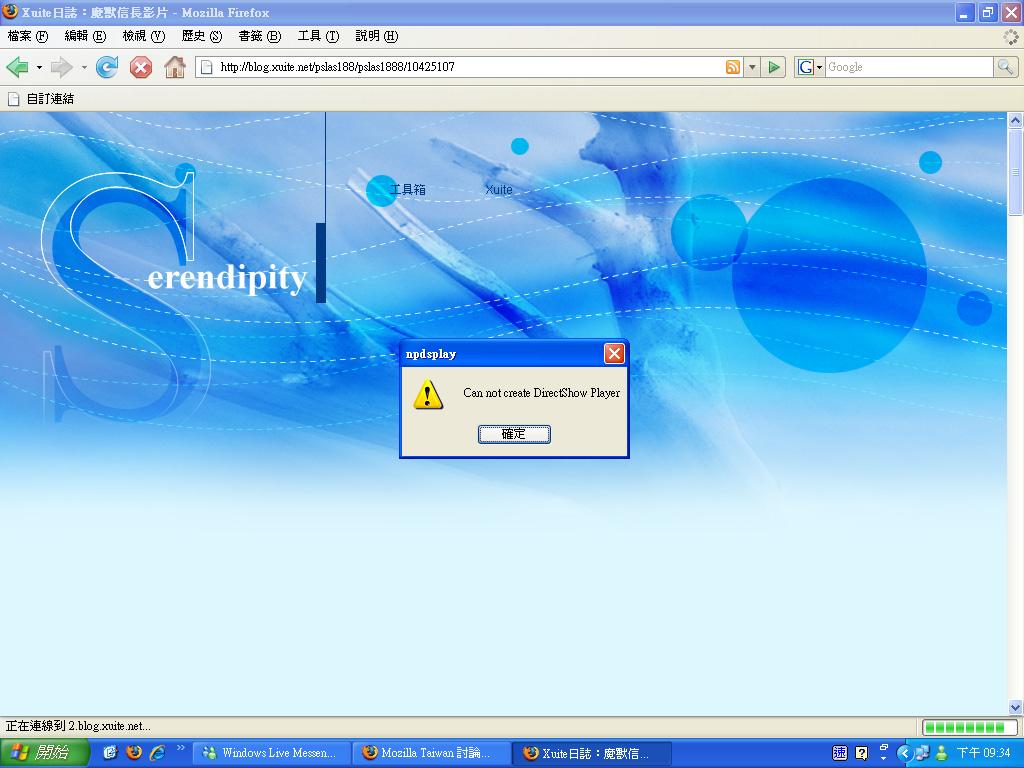Confirm the npdsplay dialog with 確定
1024x768 pixels.
[x=514, y=434]
